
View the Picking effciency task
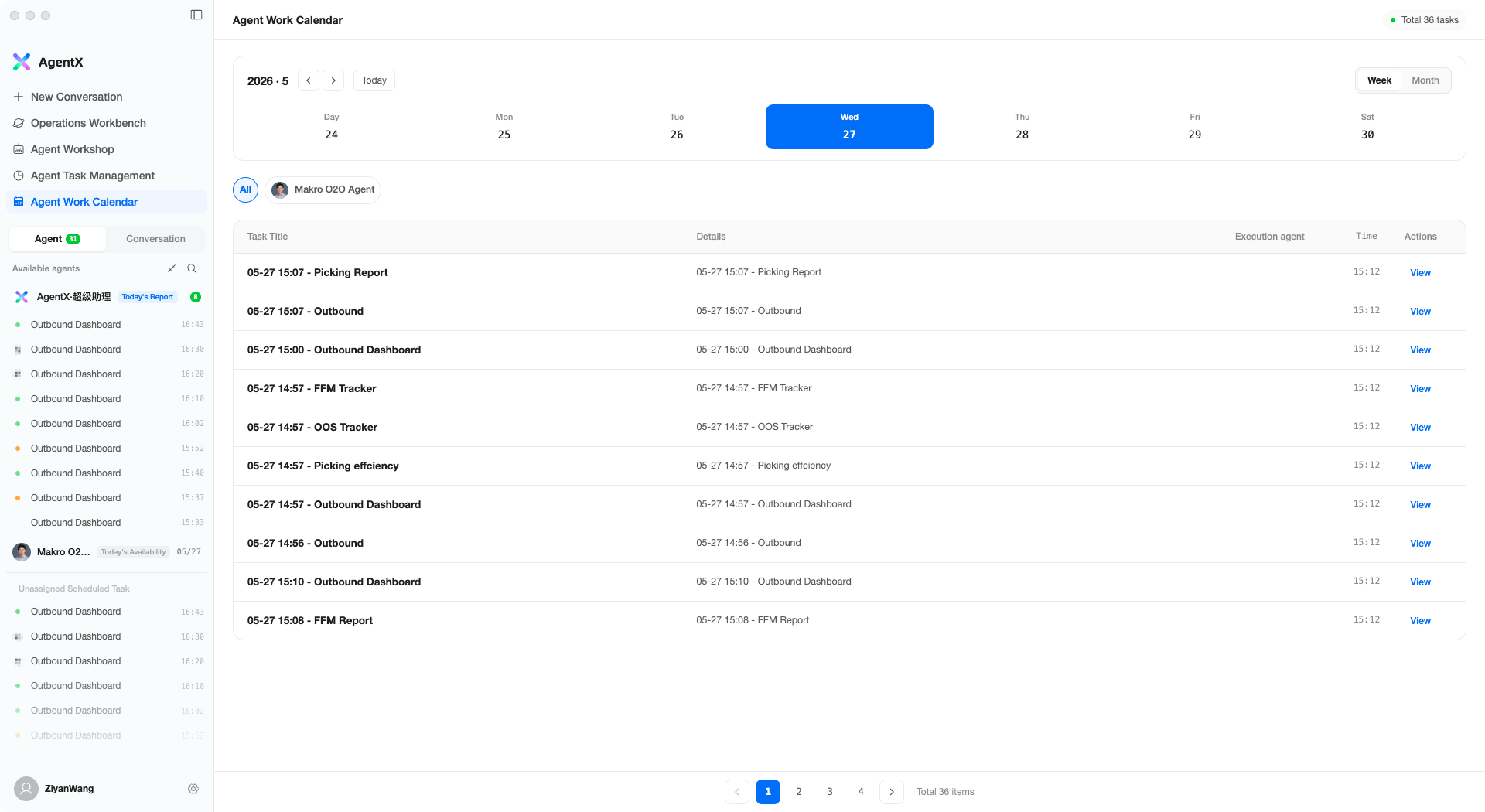1420,466
